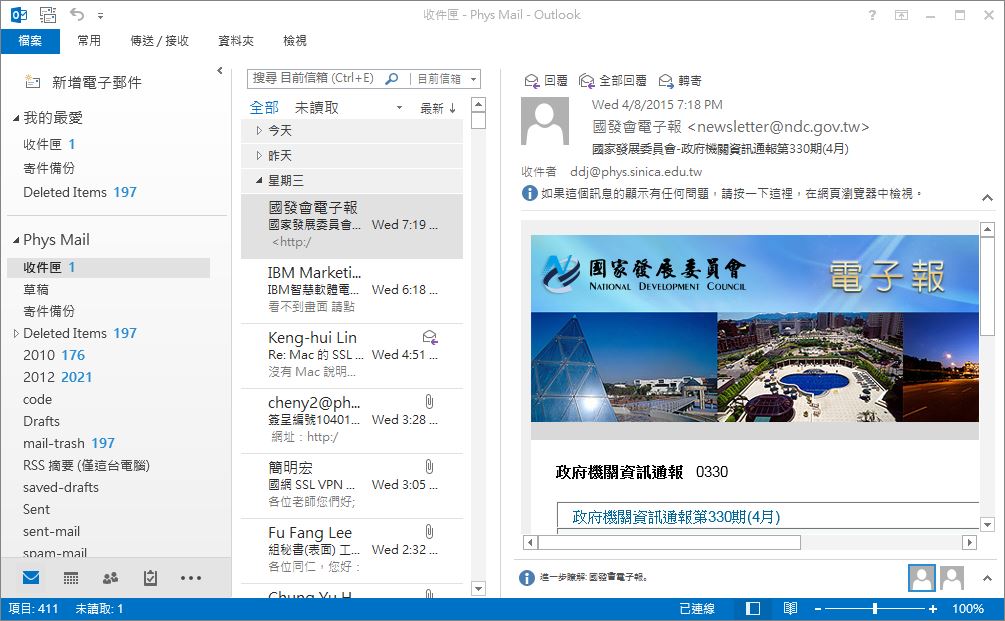Open the Keng-hui Lin message

352,355
